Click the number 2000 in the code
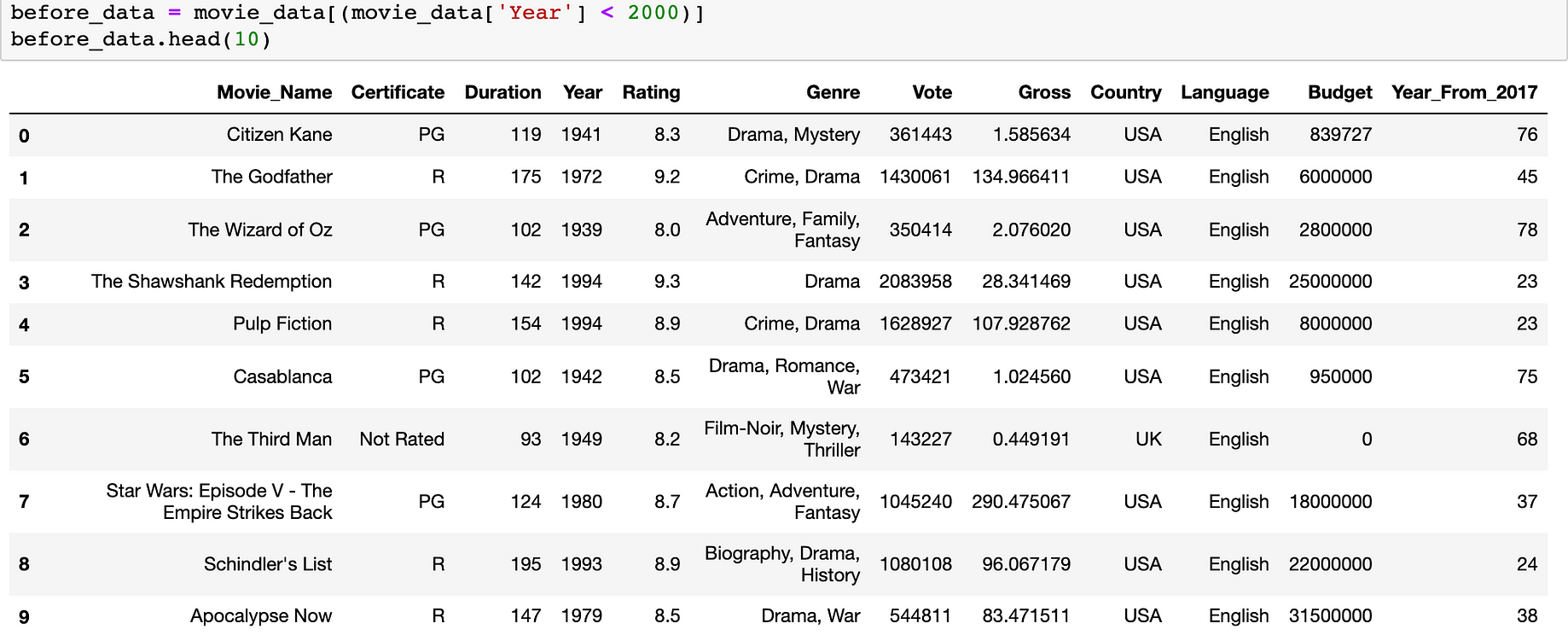Viewport: 1568px width, 641px height. click(x=653, y=13)
